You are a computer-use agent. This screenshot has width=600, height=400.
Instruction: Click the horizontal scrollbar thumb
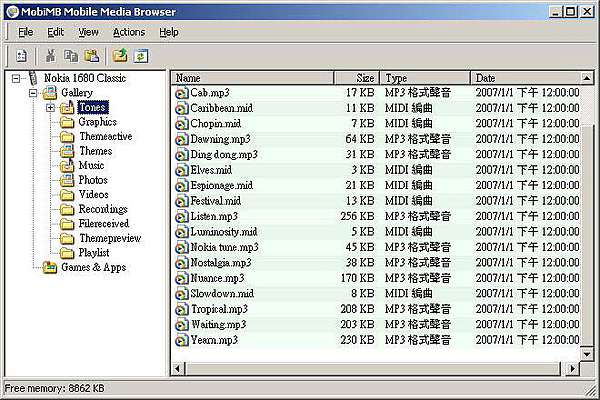click(x=372, y=369)
